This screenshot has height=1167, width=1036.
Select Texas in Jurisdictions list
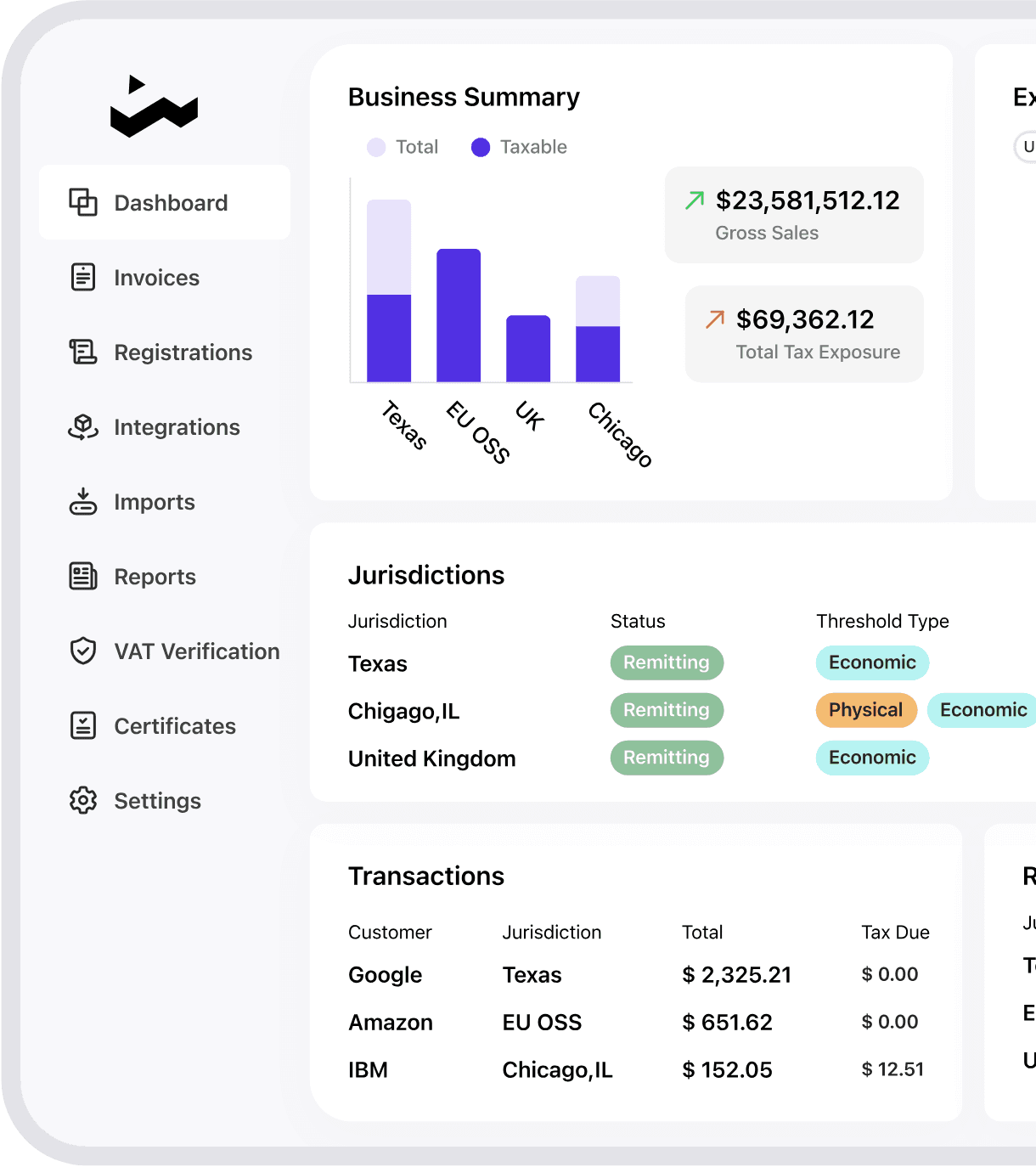pos(378,663)
